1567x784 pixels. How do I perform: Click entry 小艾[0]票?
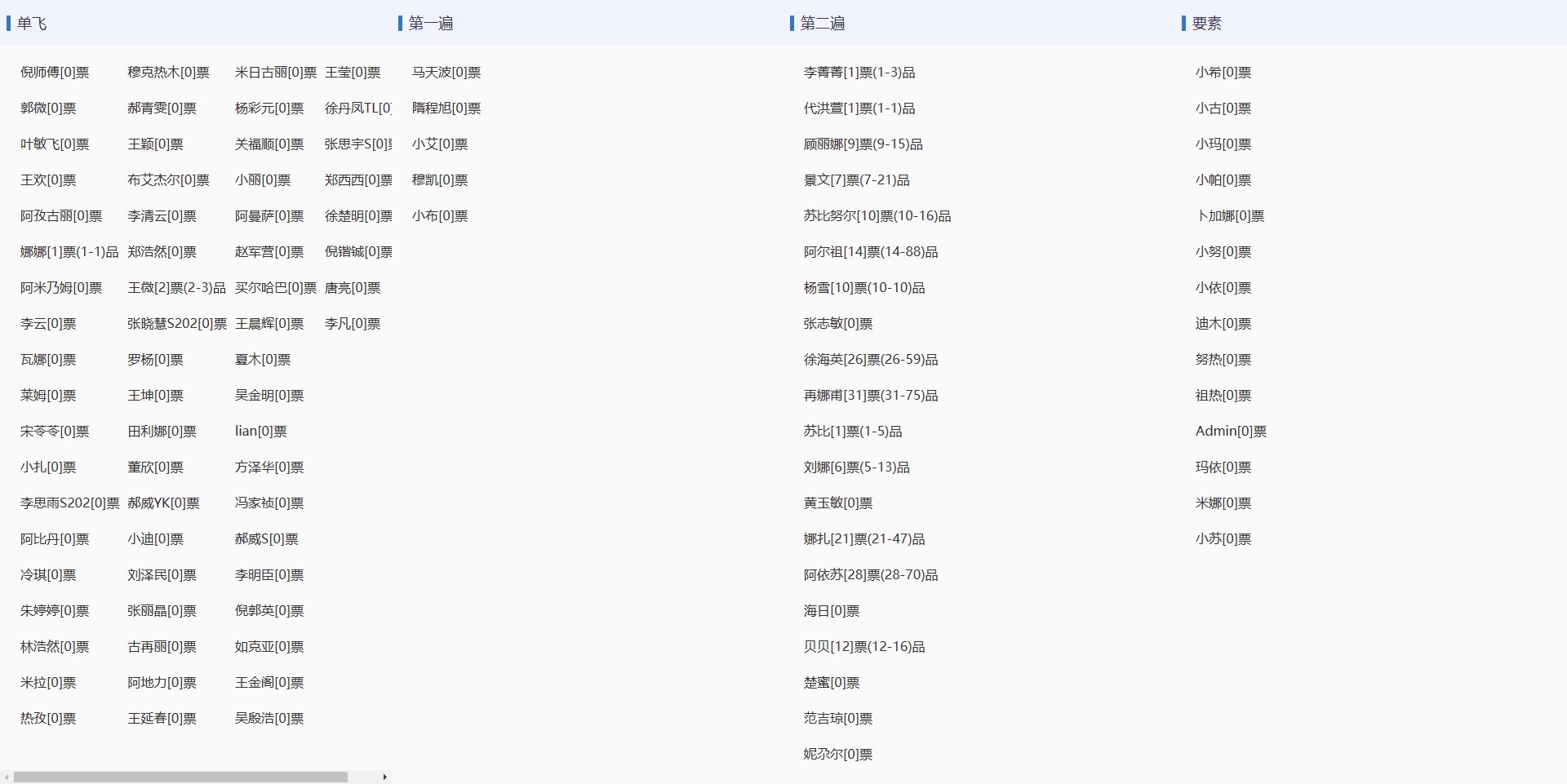tap(440, 144)
